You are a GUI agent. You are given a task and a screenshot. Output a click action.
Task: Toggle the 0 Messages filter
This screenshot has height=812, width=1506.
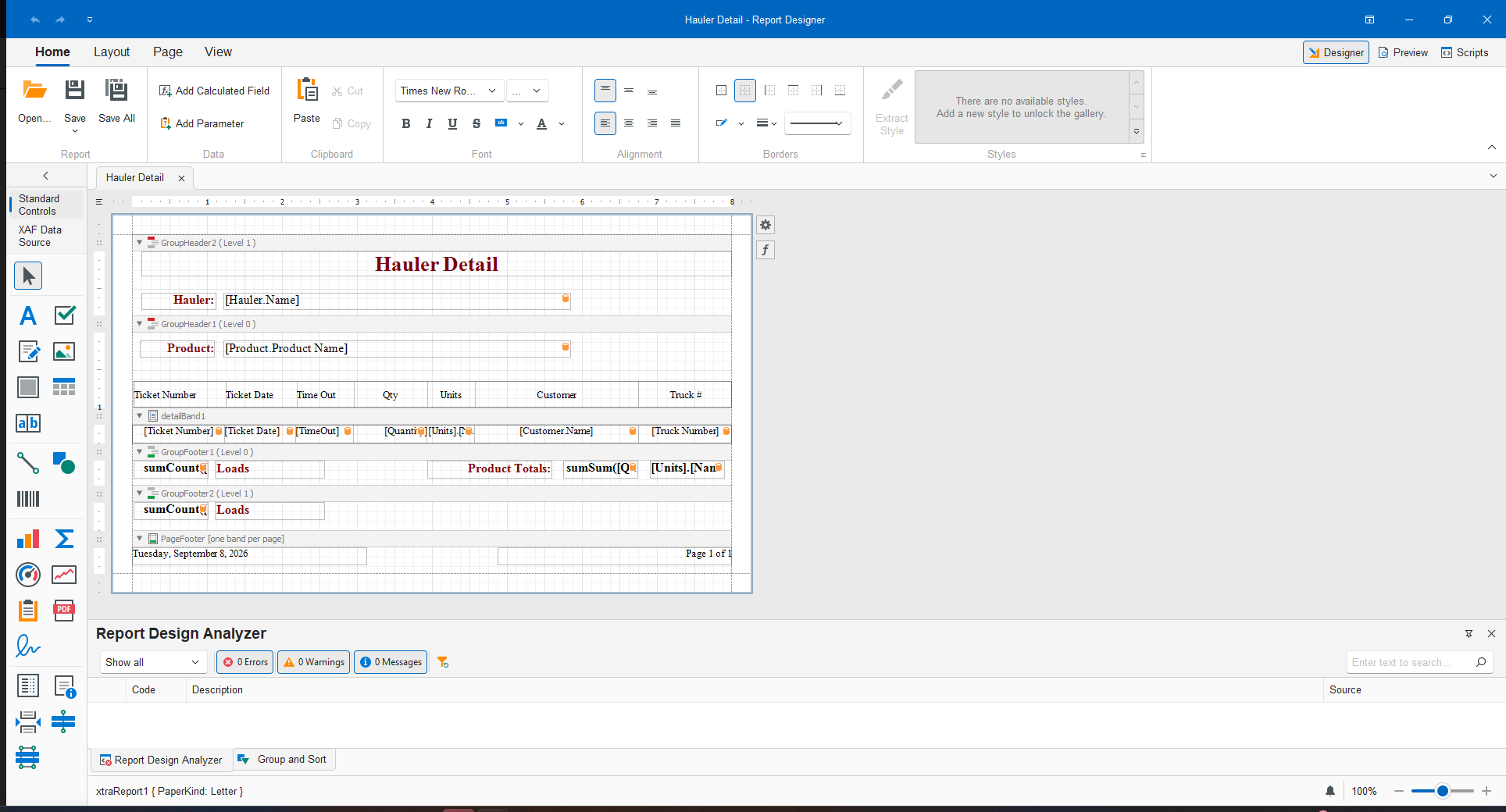[x=391, y=662]
